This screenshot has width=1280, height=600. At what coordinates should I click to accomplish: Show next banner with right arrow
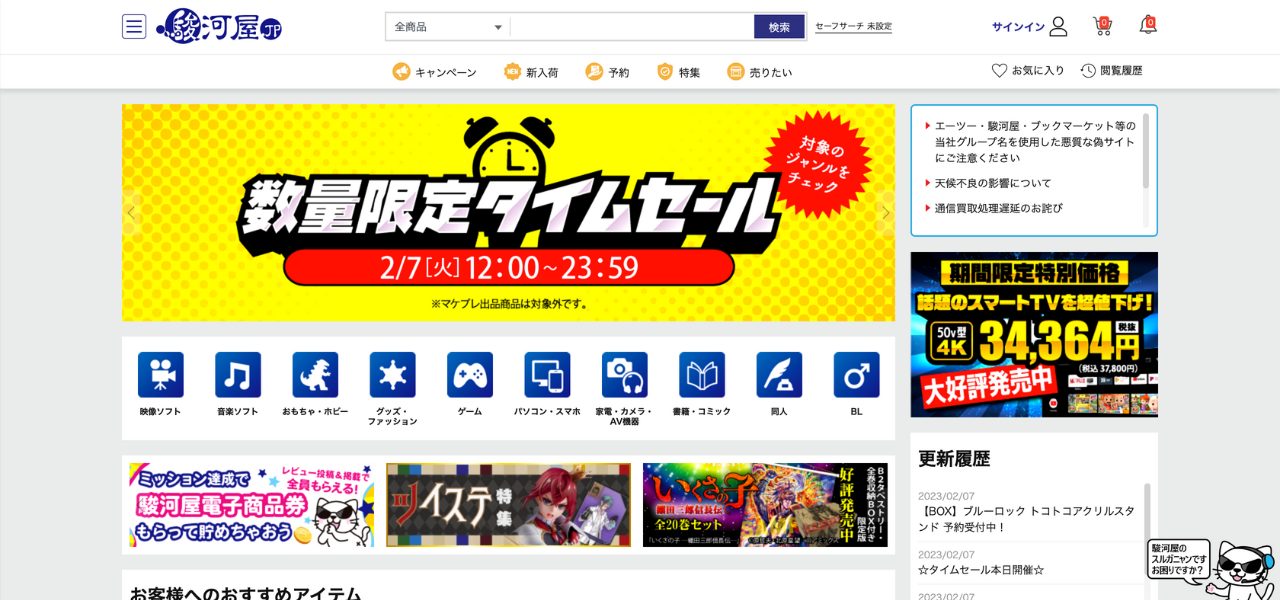(x=885, y=213)
